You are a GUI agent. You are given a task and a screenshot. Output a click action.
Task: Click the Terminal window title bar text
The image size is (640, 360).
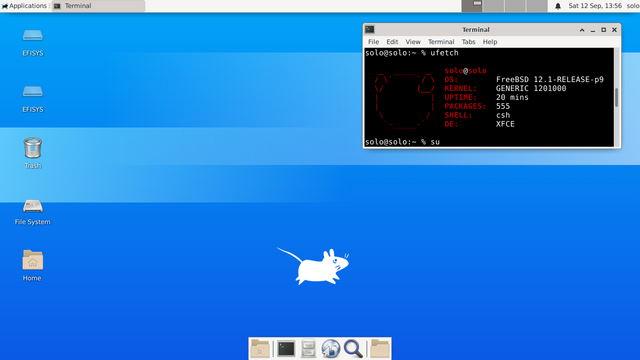[x=476, y=29]
